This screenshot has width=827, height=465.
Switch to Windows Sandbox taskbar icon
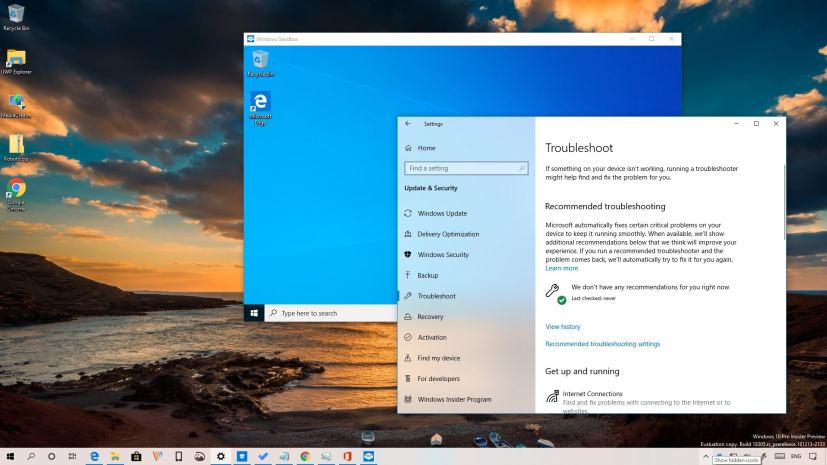pyautogui.click(x=368, y=456)
